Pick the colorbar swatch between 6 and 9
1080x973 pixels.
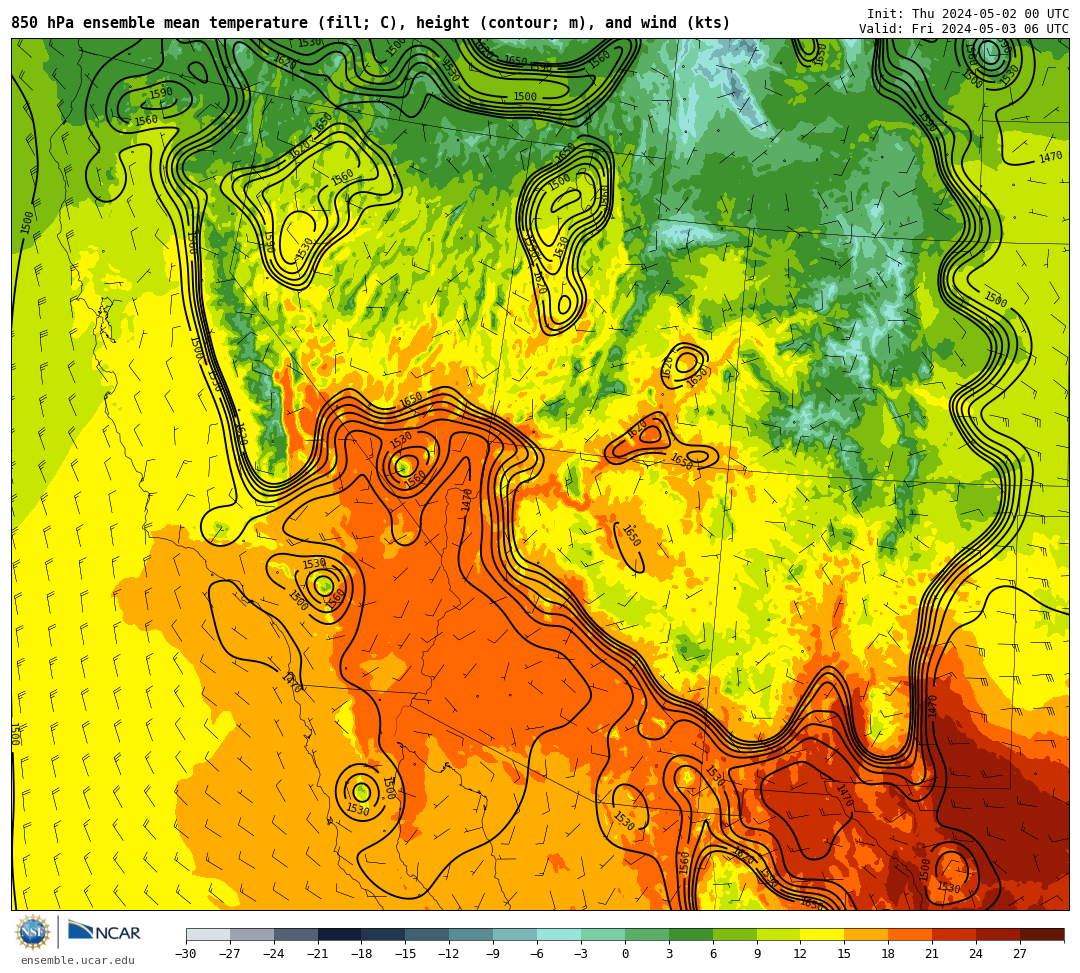tap(735, 934)
